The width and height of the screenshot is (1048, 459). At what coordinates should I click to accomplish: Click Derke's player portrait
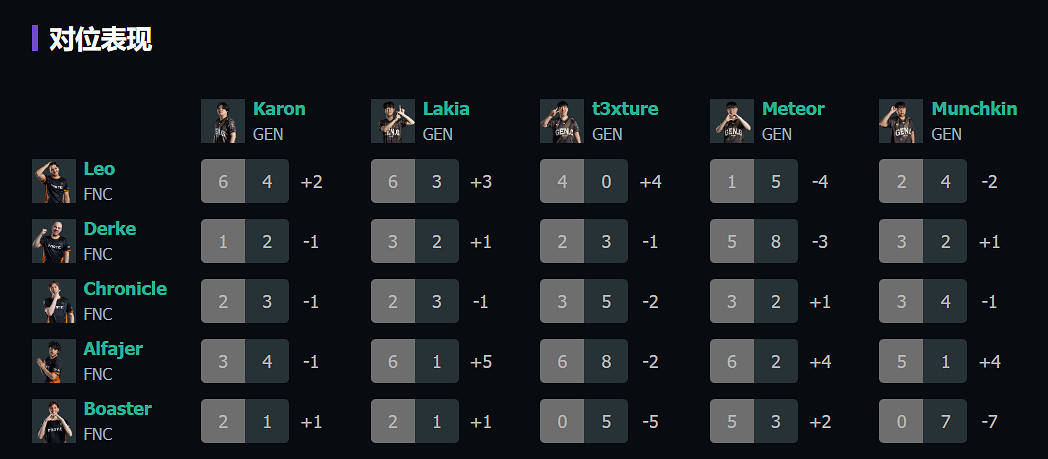[53, 241]
